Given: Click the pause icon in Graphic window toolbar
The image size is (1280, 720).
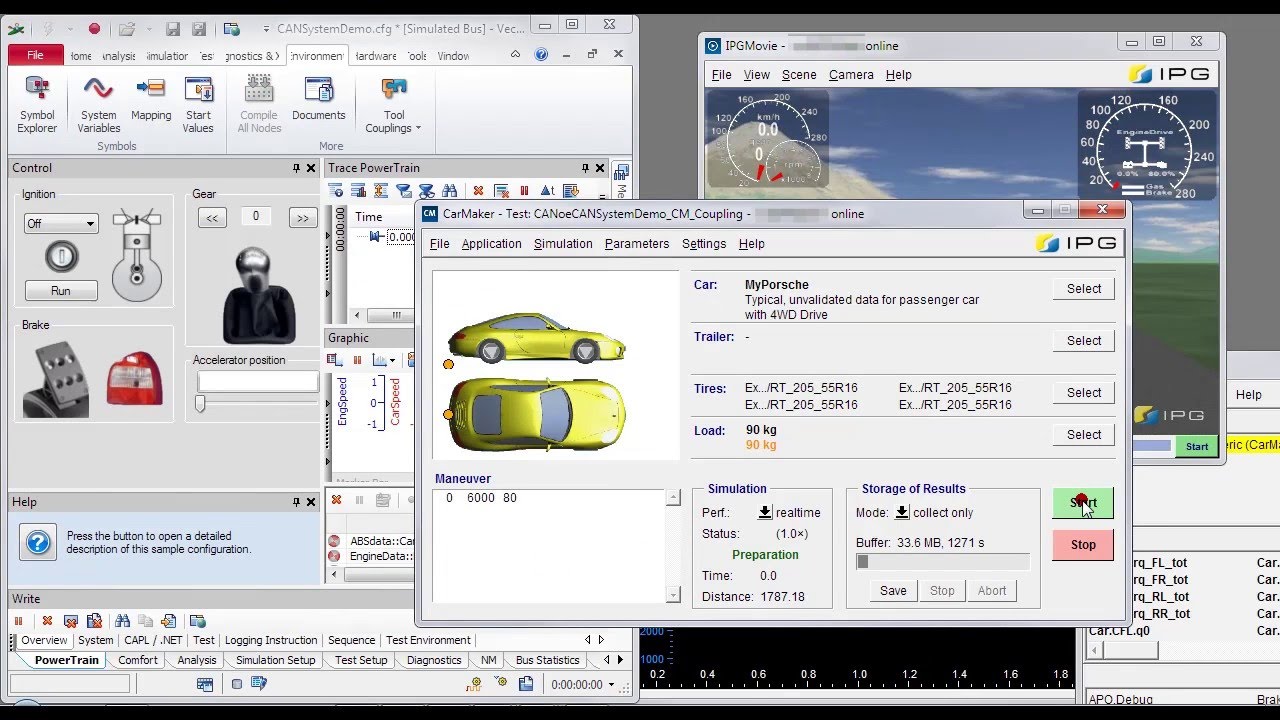Looking at the screenshot, I should point(358,360).
